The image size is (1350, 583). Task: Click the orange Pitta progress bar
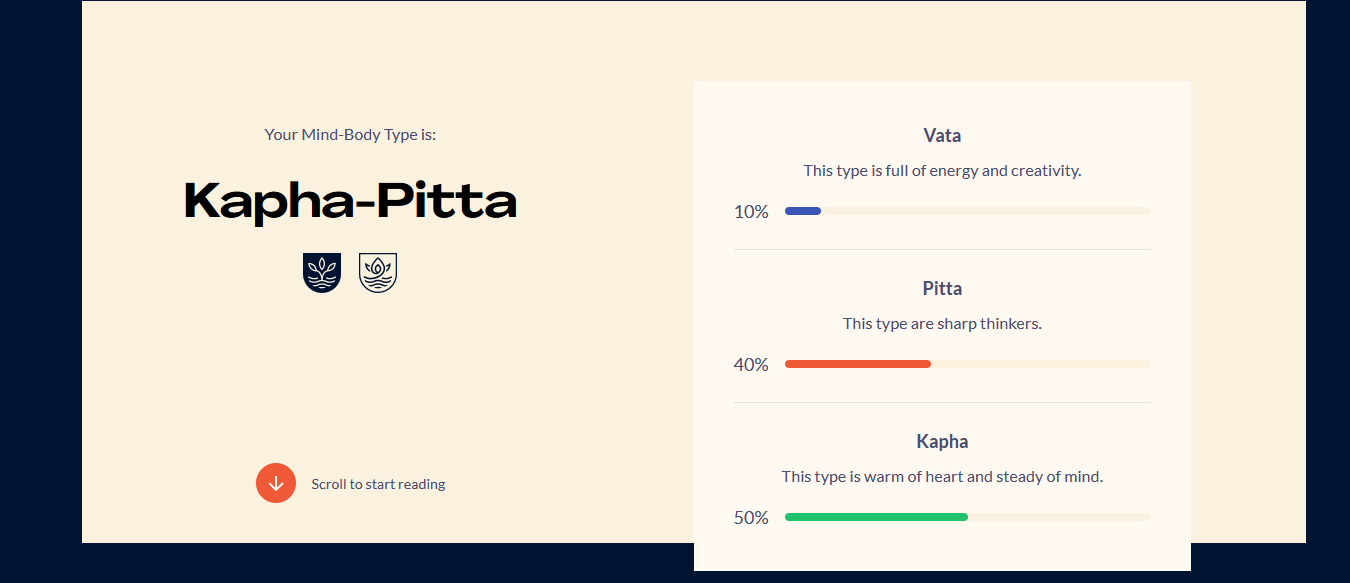tap(858, 364)
